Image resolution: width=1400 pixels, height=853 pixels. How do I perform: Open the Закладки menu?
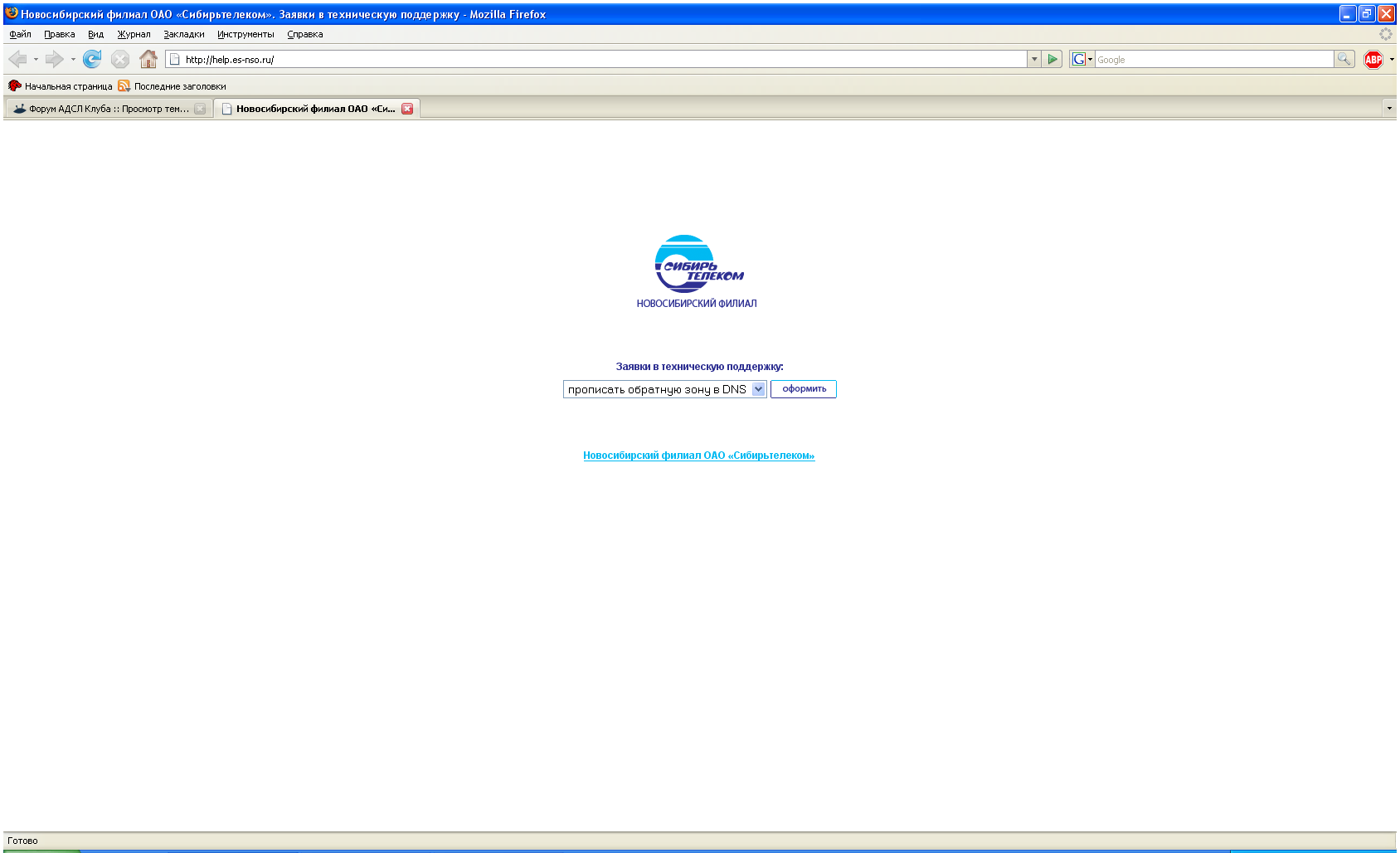(183, 34)
